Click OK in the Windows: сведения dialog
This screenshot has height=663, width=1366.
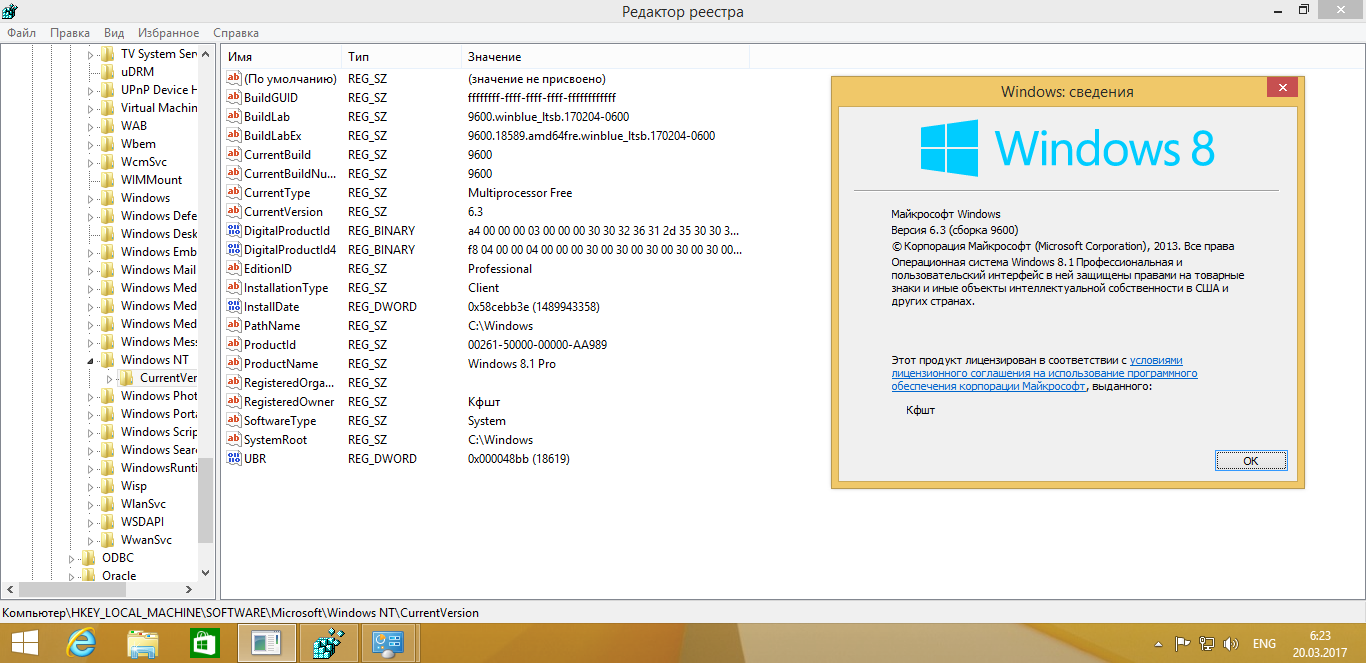1251,461
